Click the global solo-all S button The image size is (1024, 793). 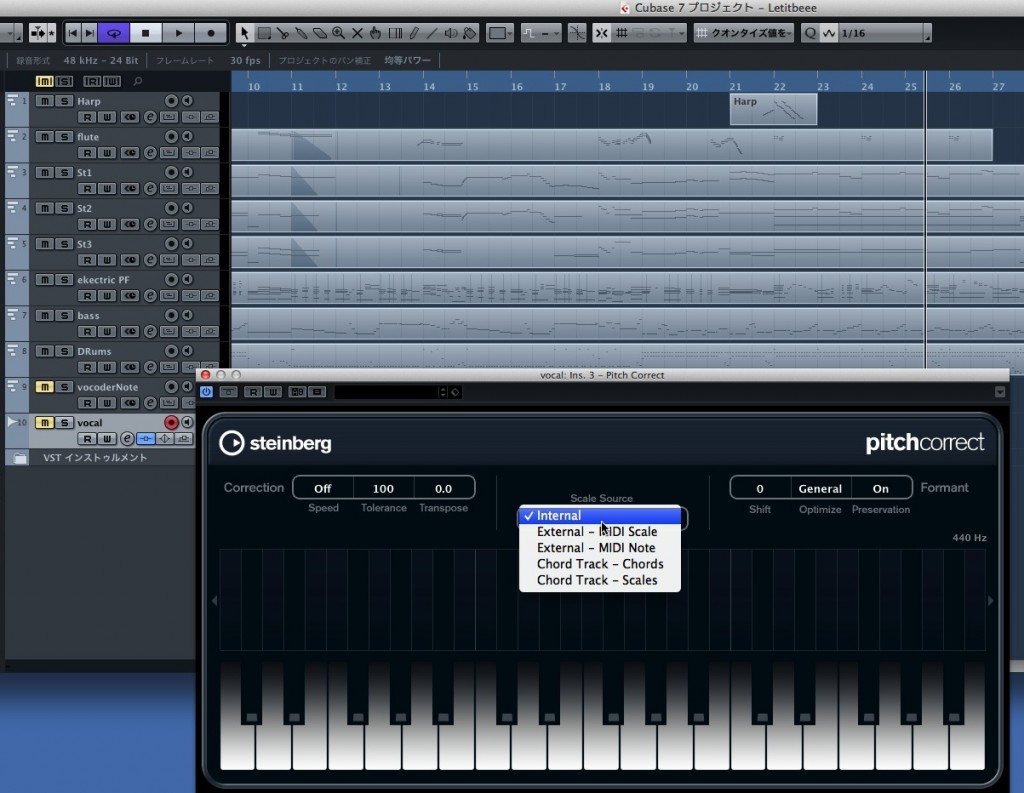[x=64, y=81]
